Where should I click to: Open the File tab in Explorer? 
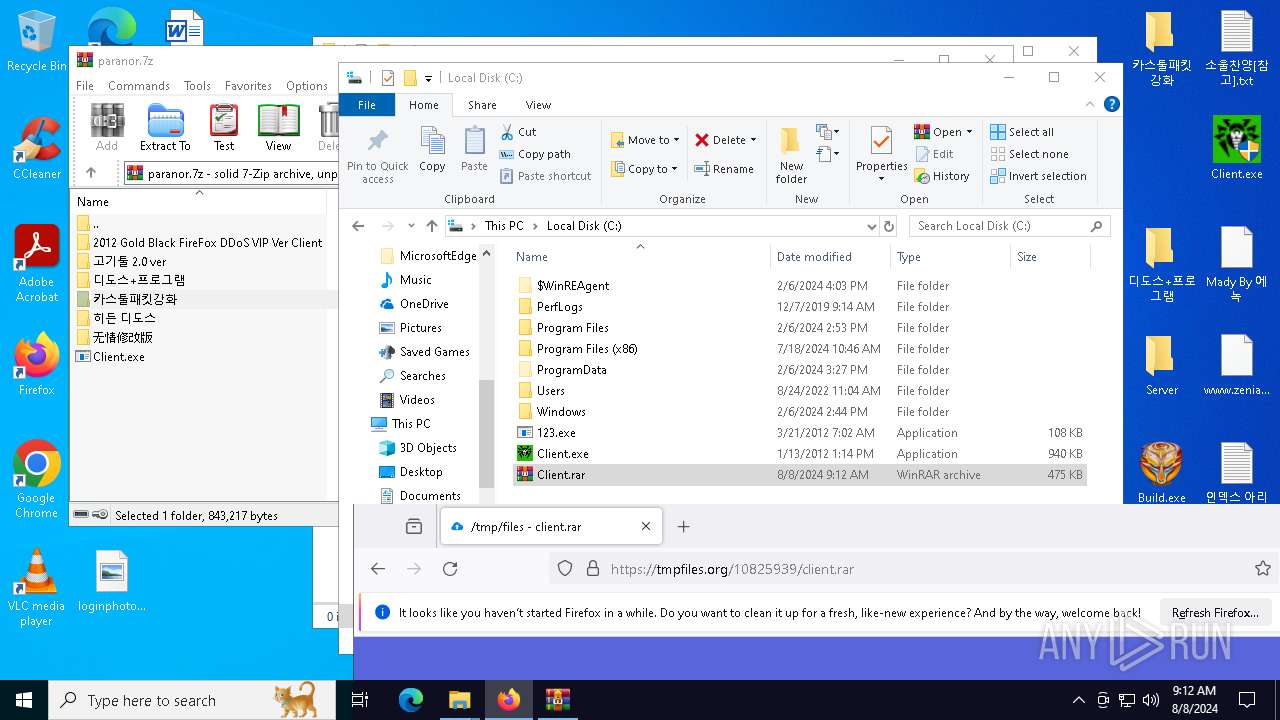(367, 105)
